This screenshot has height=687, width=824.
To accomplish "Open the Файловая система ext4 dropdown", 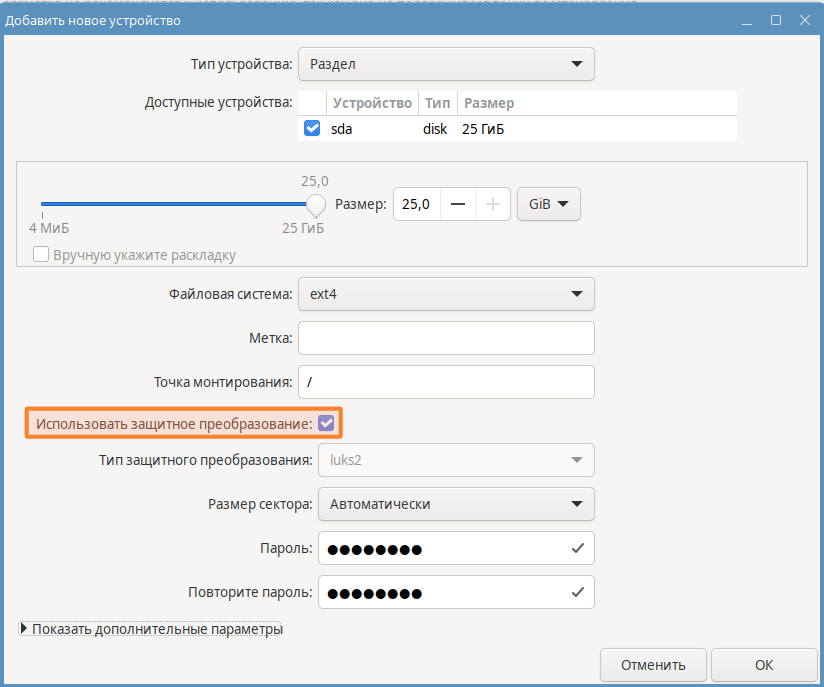I will click(x=446, y=294).
